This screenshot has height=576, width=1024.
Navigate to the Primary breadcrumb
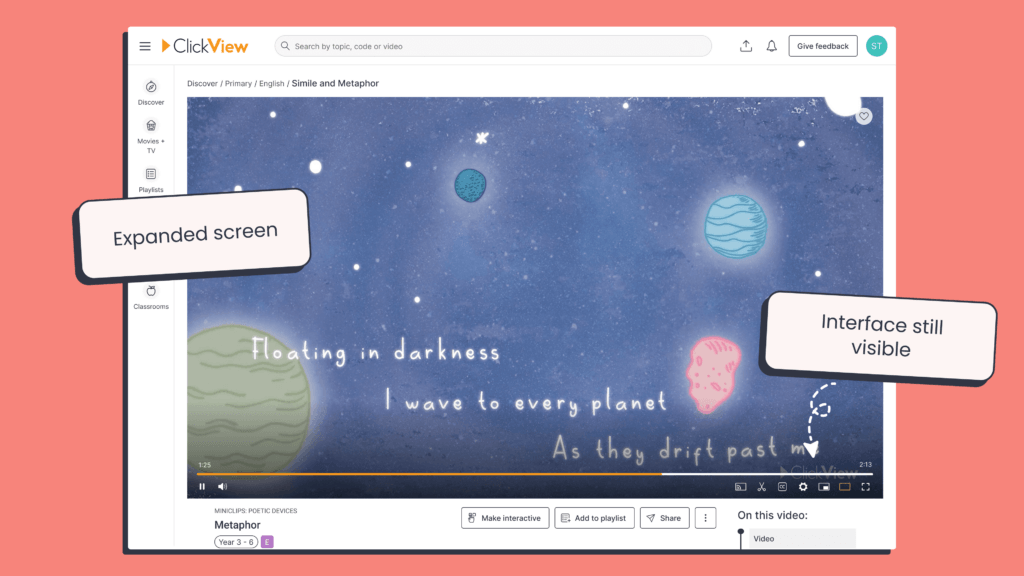tap(238, 84)
